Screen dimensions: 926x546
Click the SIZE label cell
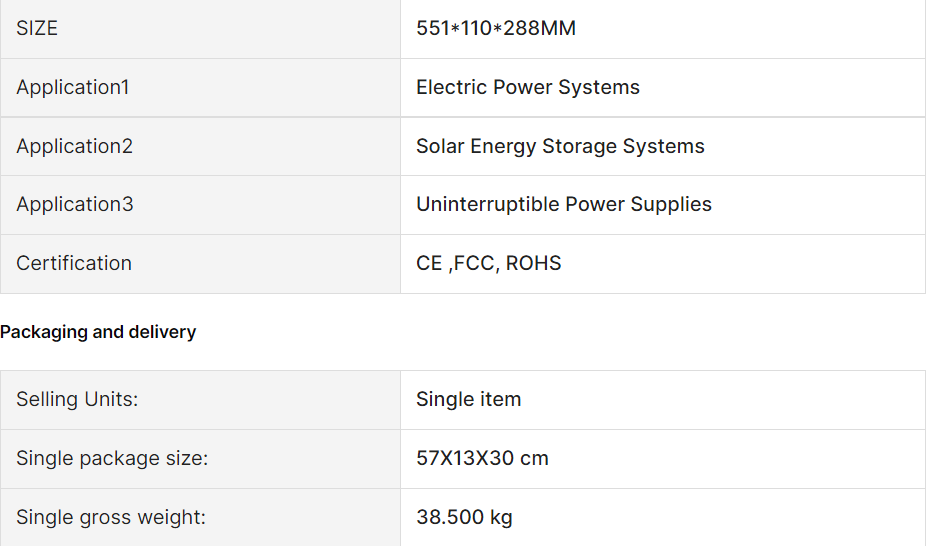click(37, 29)
